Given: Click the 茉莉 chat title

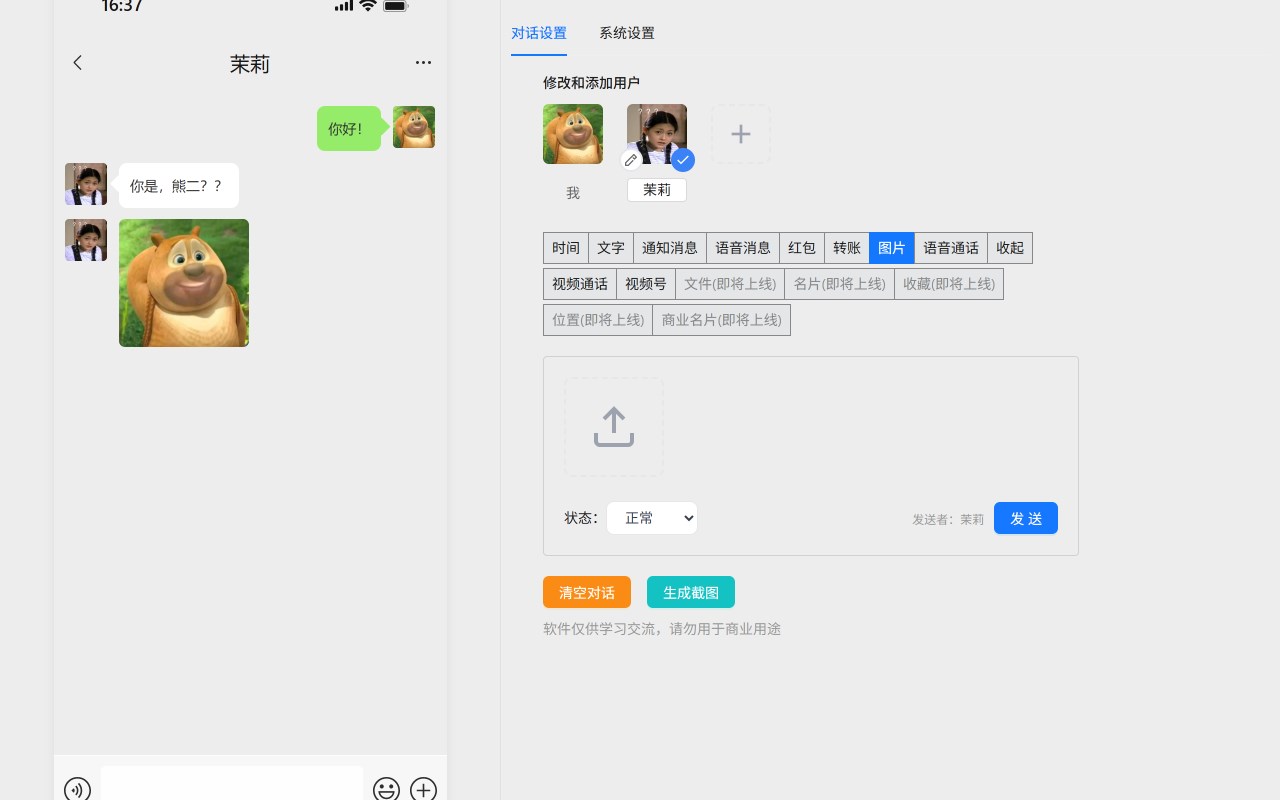Looking at the screenshot, I should click(250, 64).
